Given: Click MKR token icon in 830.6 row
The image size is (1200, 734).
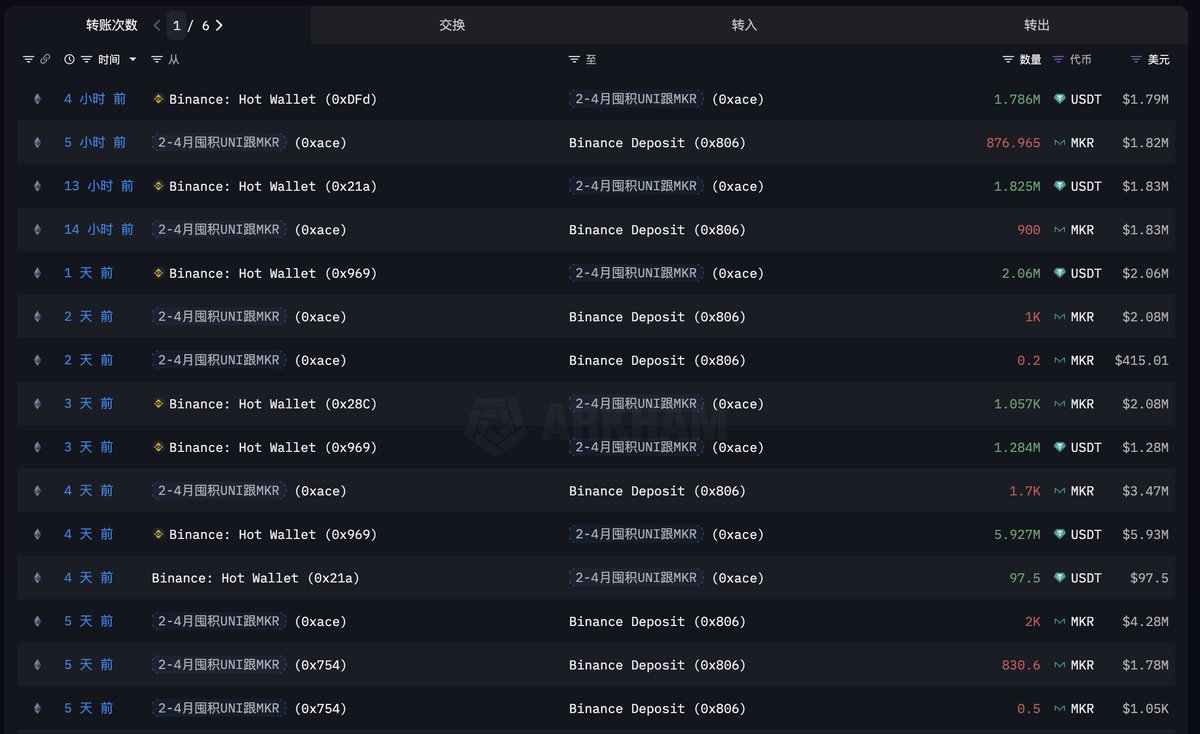Looking at the screenshot, I should [1060, 665].
